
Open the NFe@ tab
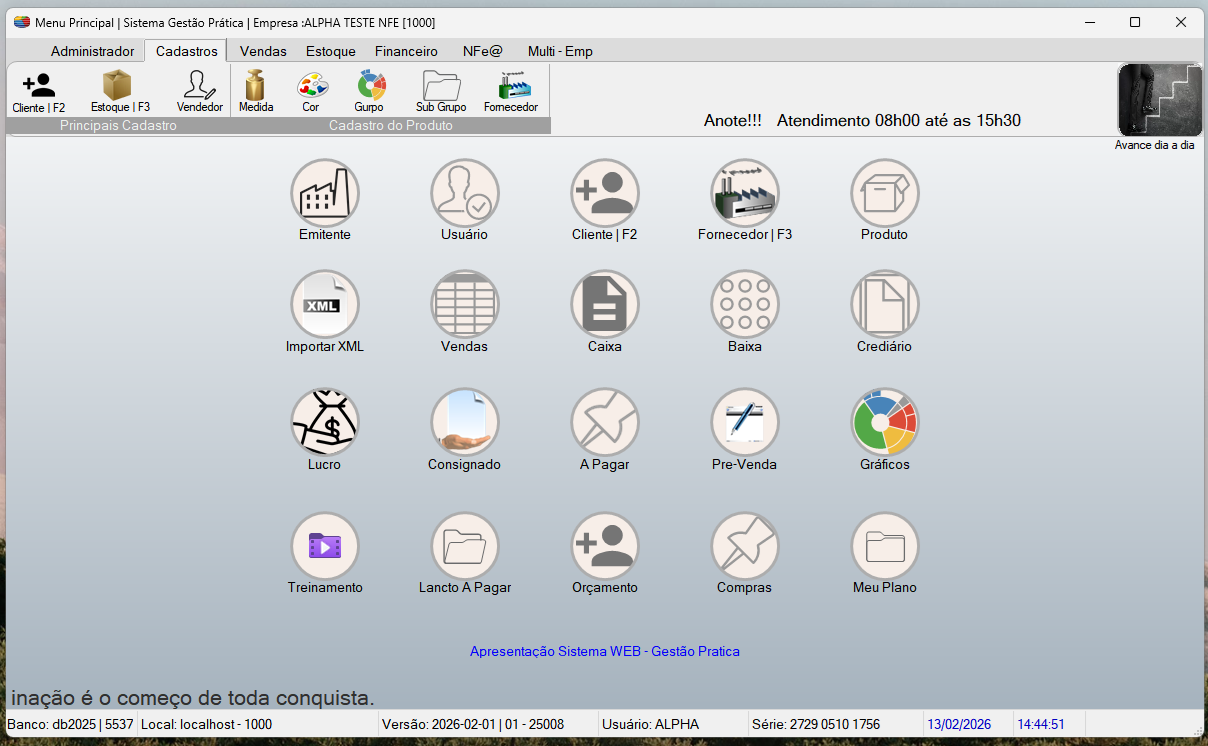point(482,51)
